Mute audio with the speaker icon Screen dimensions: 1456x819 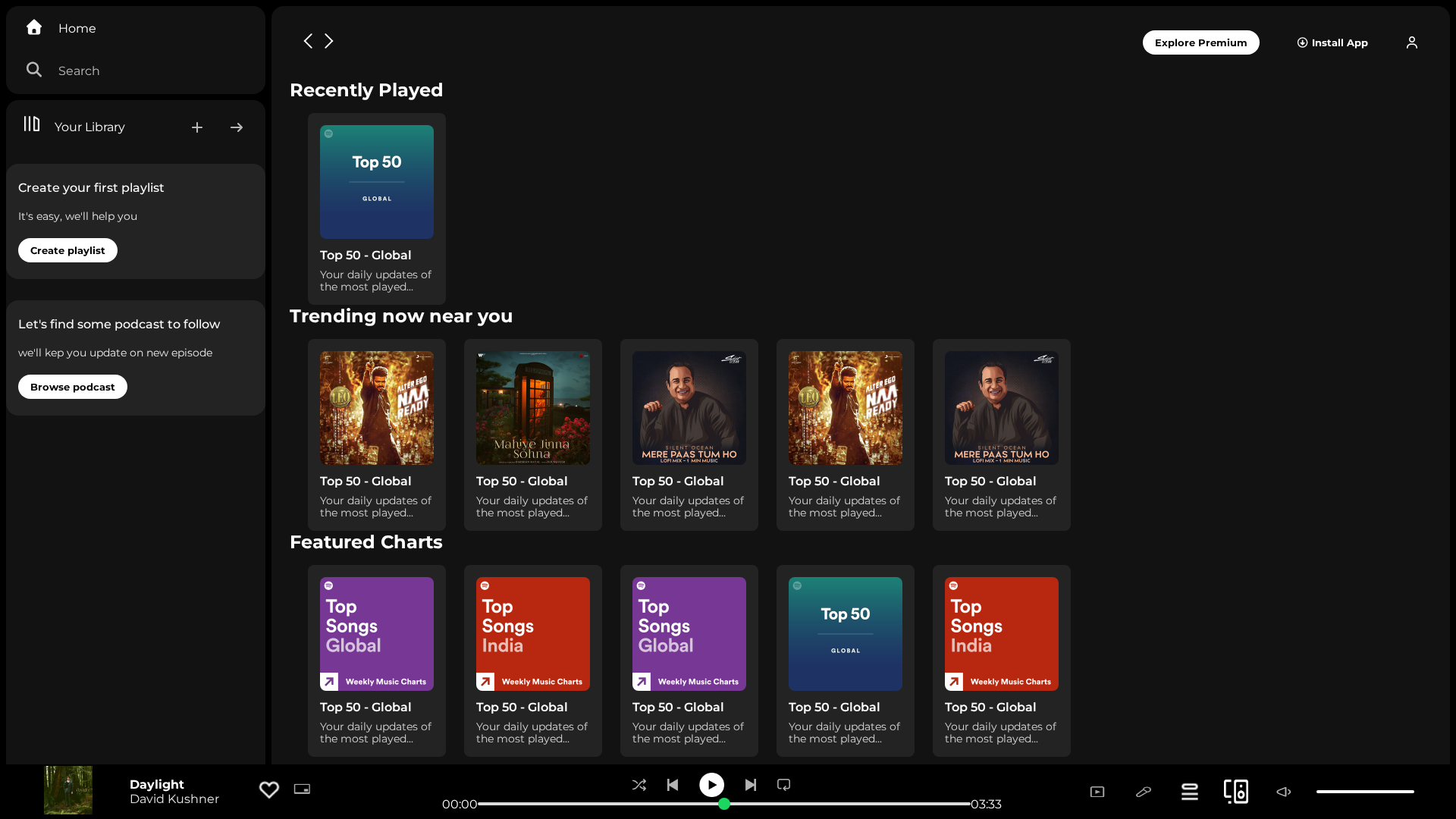click(x=1284, y=792)
